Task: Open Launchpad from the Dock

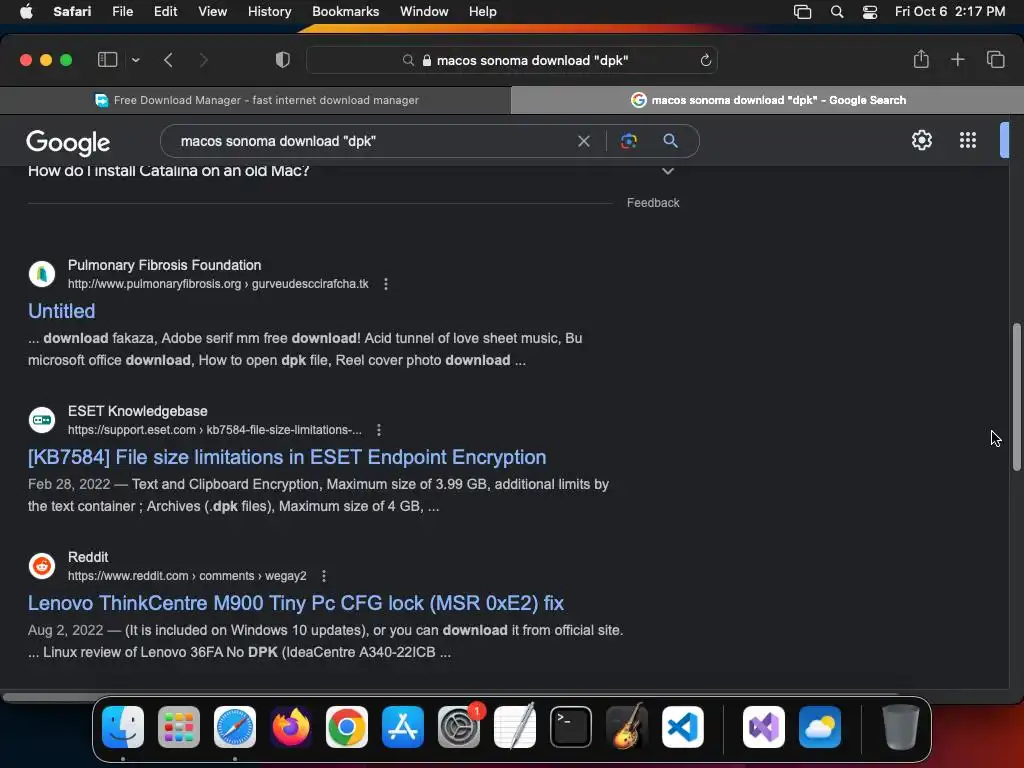Action: 179,726
